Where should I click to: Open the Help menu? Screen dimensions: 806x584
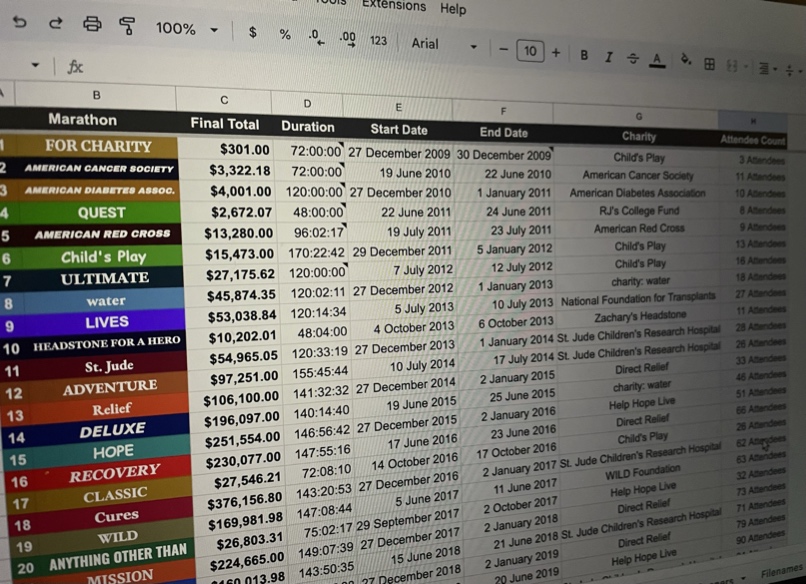453,9
